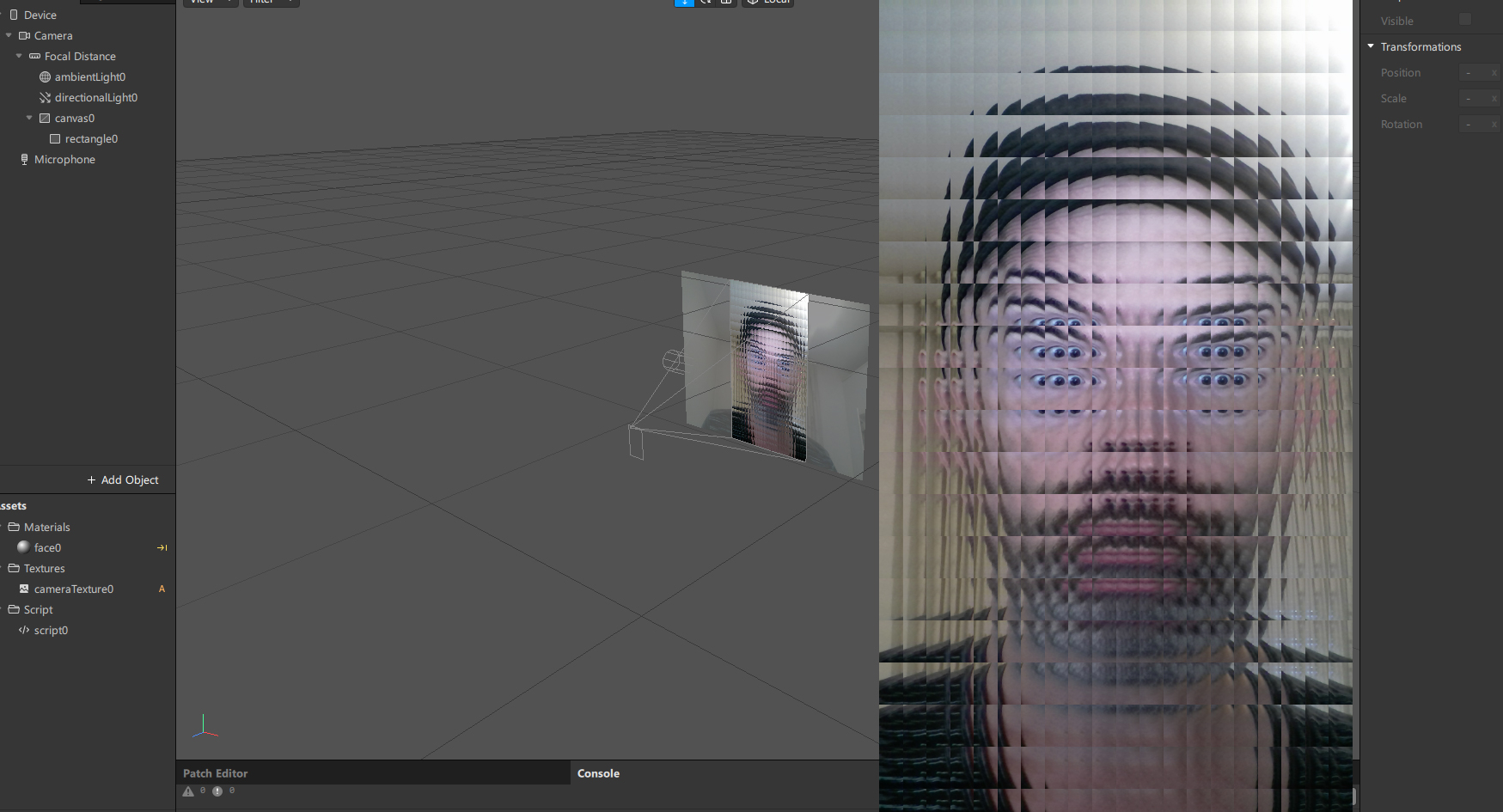1503x812 pixels.
Task: Click the Rotation X value field
Action: click(x=1479, y=125)
